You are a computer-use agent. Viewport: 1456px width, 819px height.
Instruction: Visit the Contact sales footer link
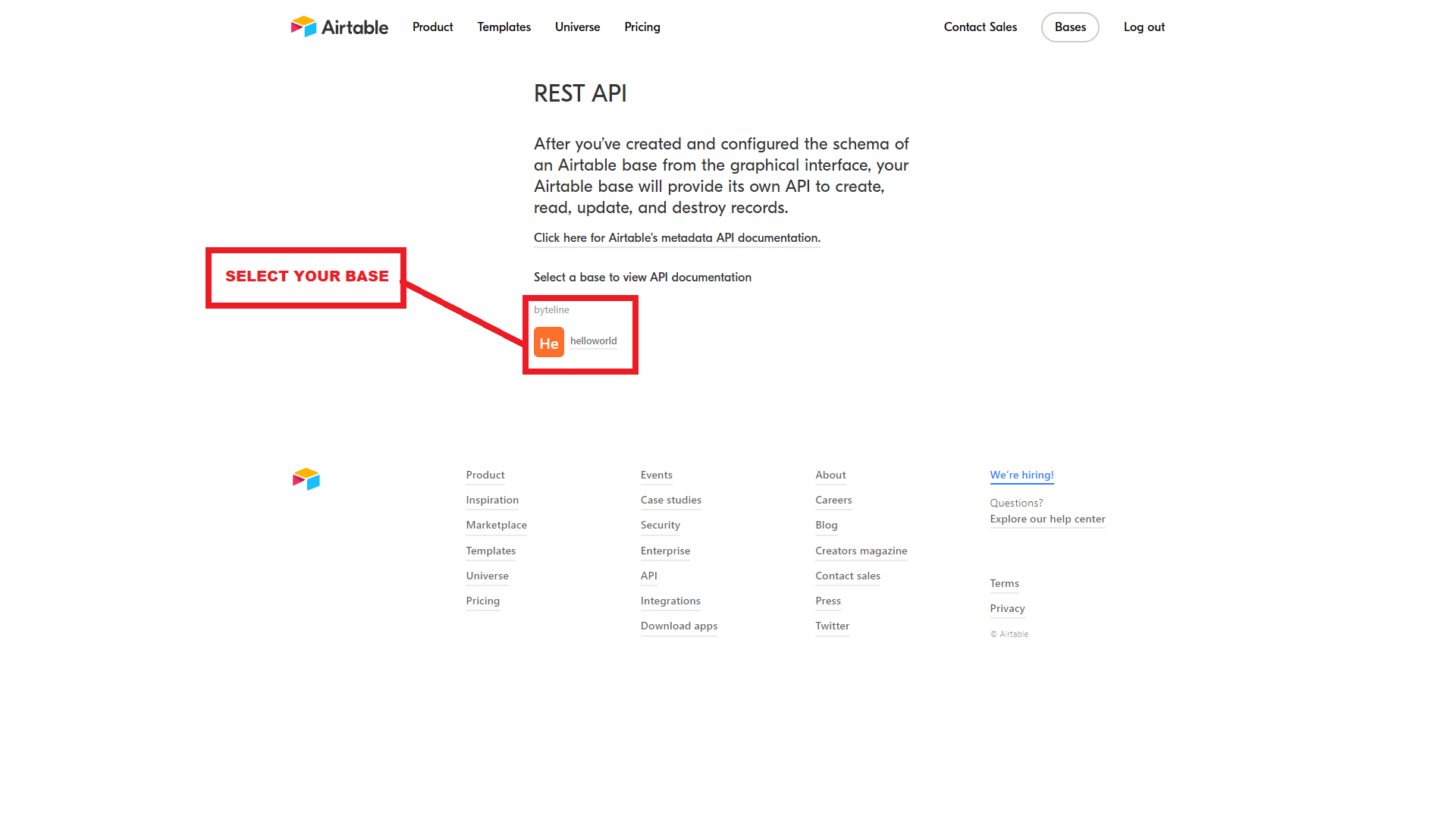848,576
